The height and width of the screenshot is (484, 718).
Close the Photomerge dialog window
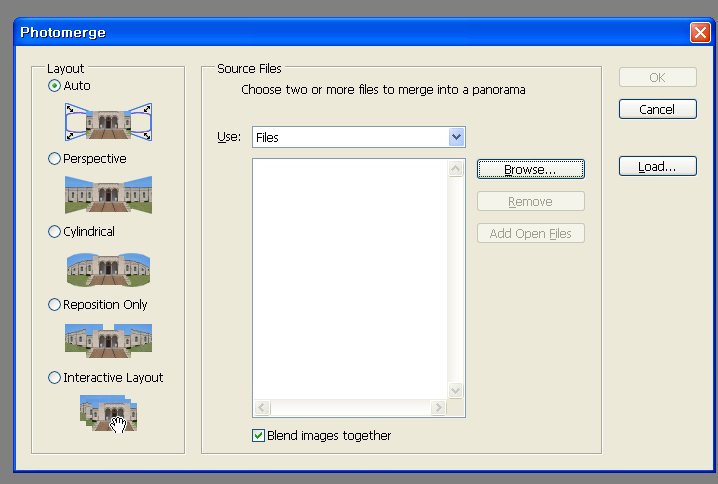(700, 33)
